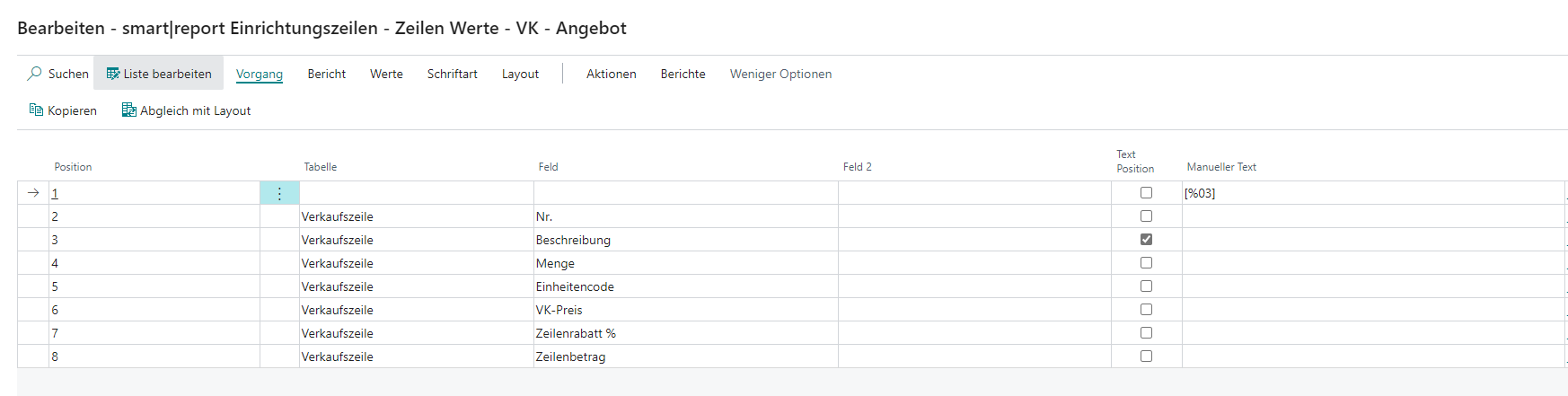This screenshot has height=396, width=1568.
Task: Click the row 1 selection arrow
Action: tap(33, 193)
